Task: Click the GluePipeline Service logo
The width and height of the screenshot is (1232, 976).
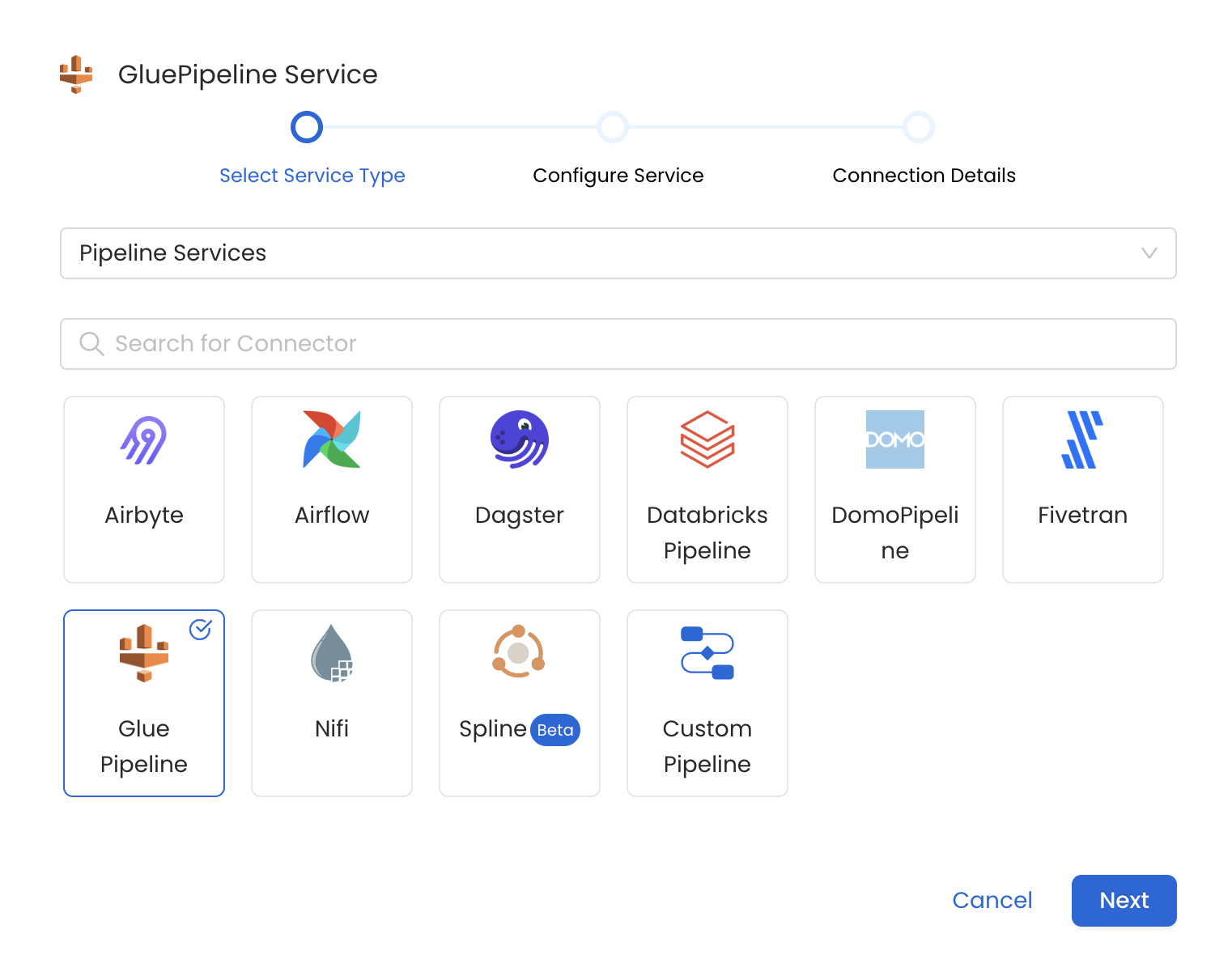Action: click(x=75, y=74)
